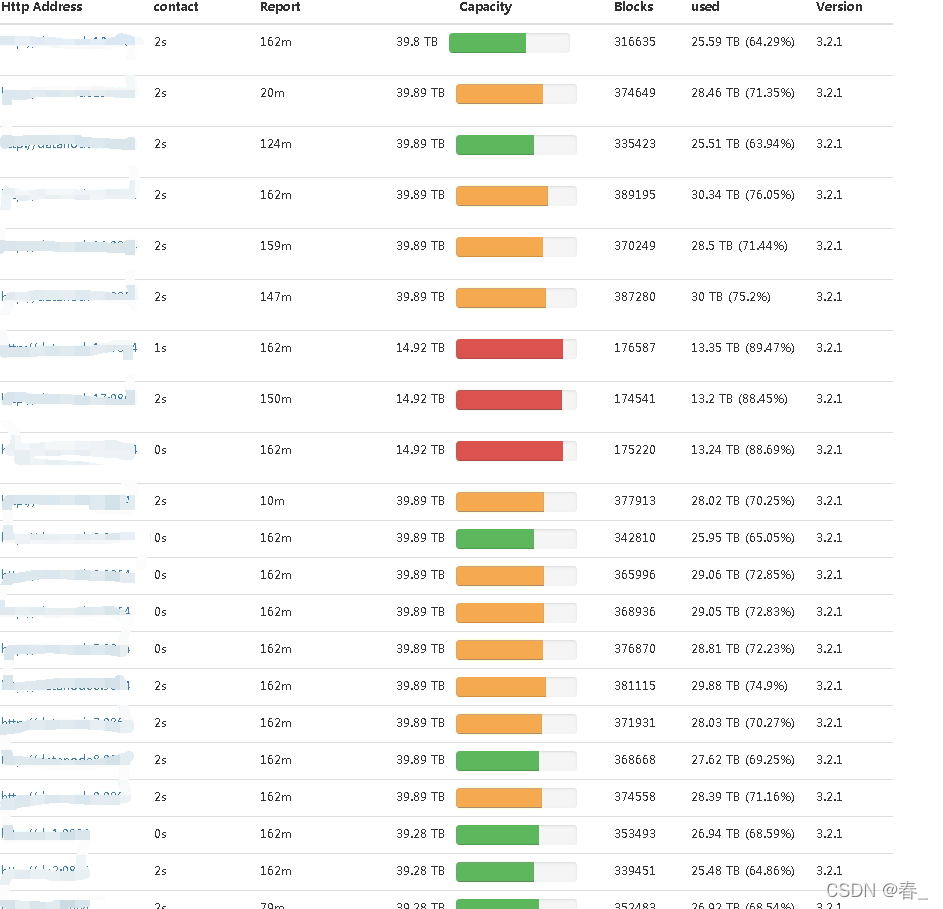
Task: Select the 371931 blocks cell
Action: [634, 724]
